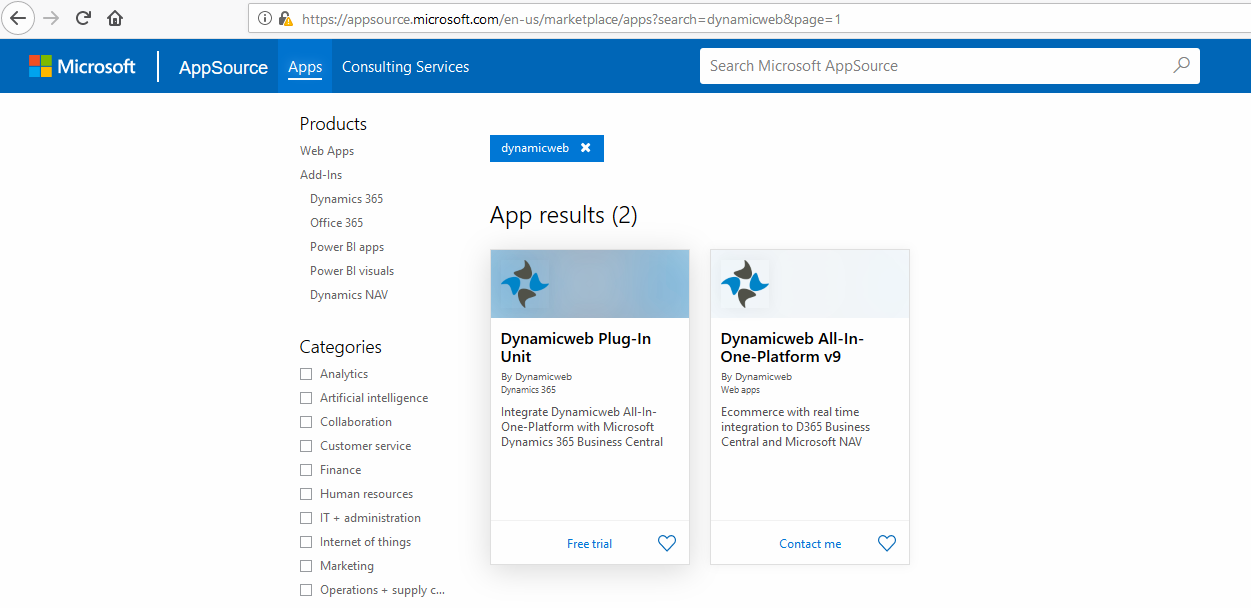This screenshot has width=1251, height=608.
Task: Click the Microsoft logo
Action: (82, 67)
